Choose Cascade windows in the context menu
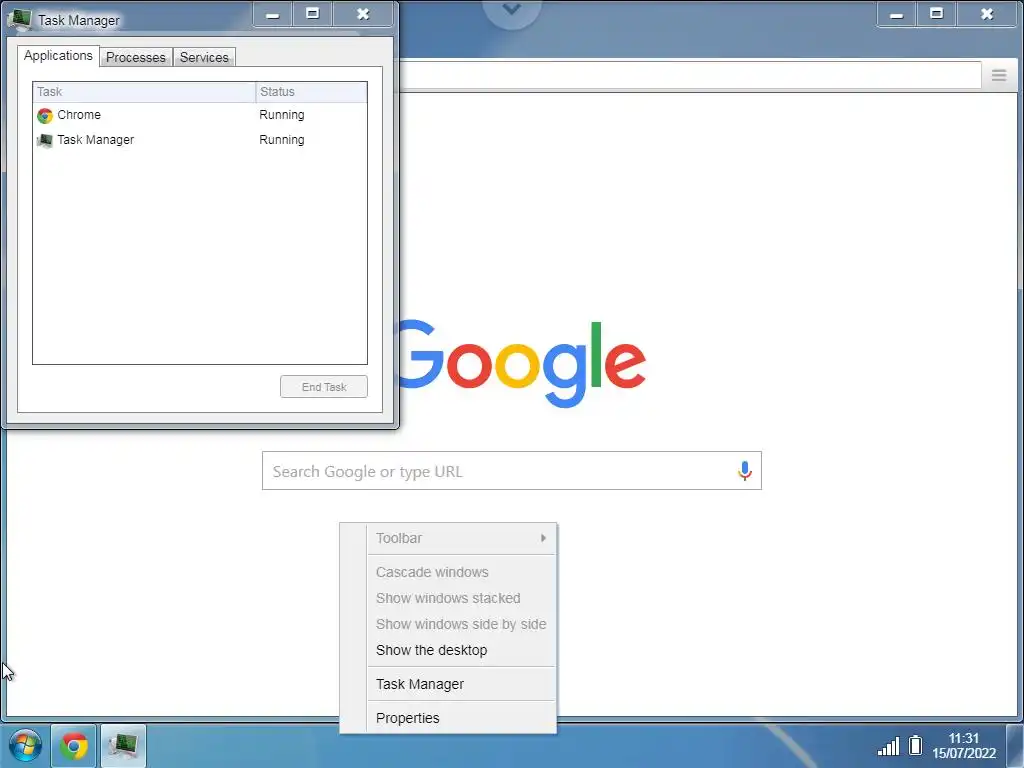Image resolution: width=1024 pixels, height=768 pixels. [x=448, y=572]
